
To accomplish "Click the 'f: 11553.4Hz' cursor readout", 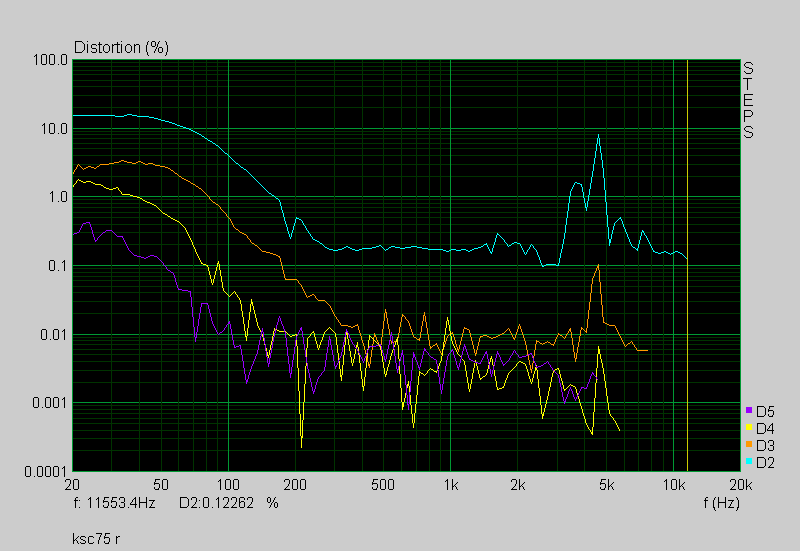I will 114,503.
